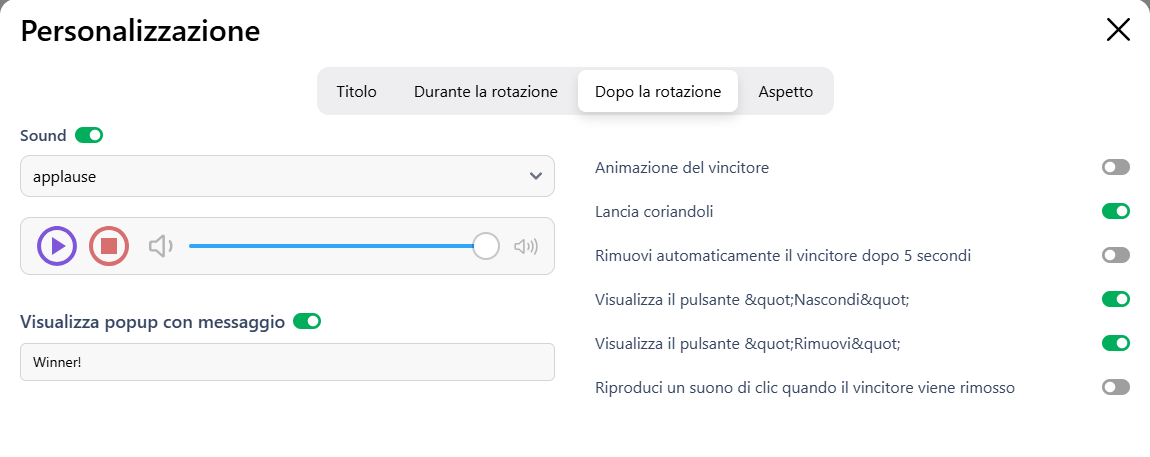This screenshot has height=457, width=1150.
Task: Select the Aspetto tab
Action: click(785, 91)
